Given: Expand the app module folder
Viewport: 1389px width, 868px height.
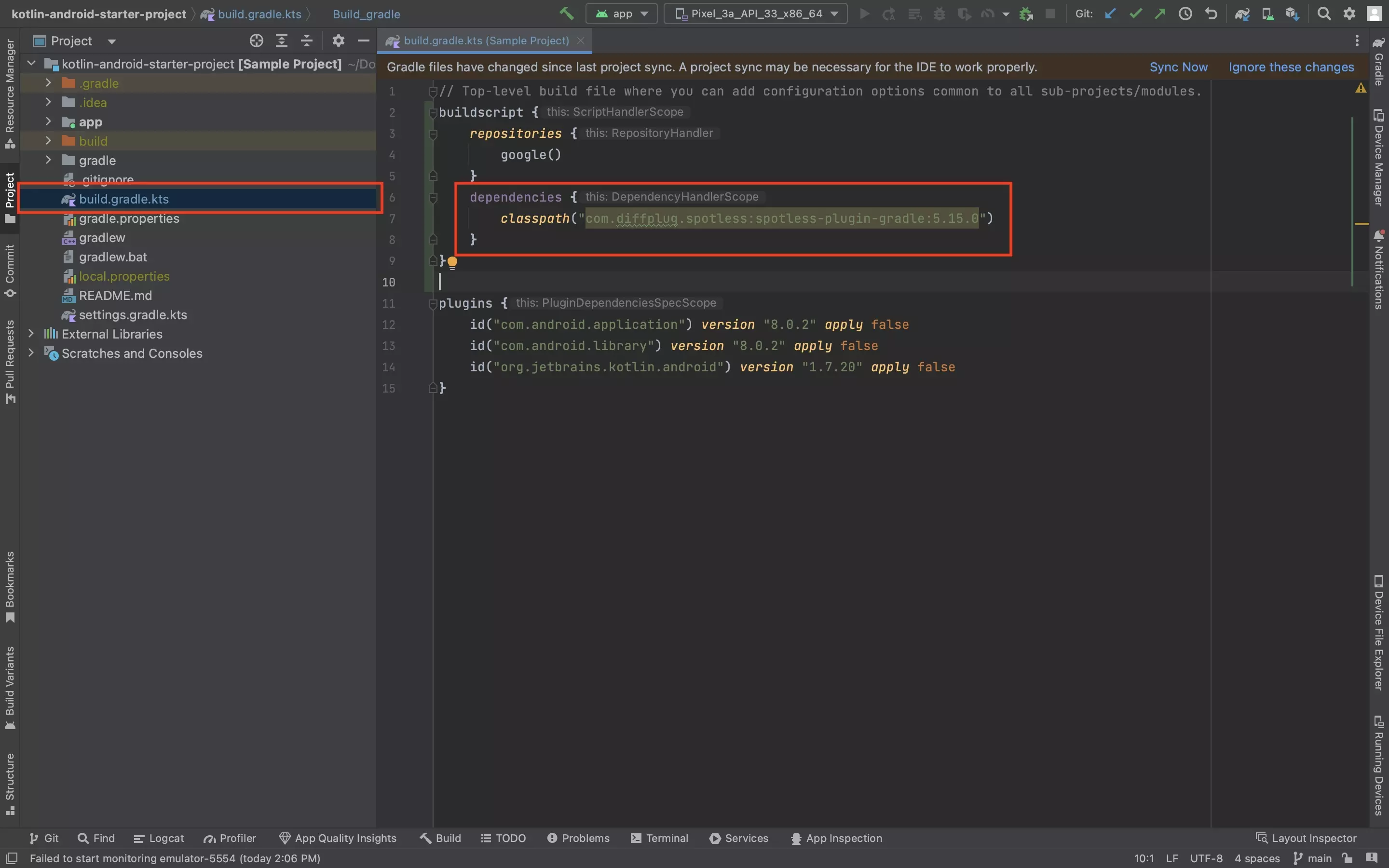Looking at the screenshot, I should 48,122.
